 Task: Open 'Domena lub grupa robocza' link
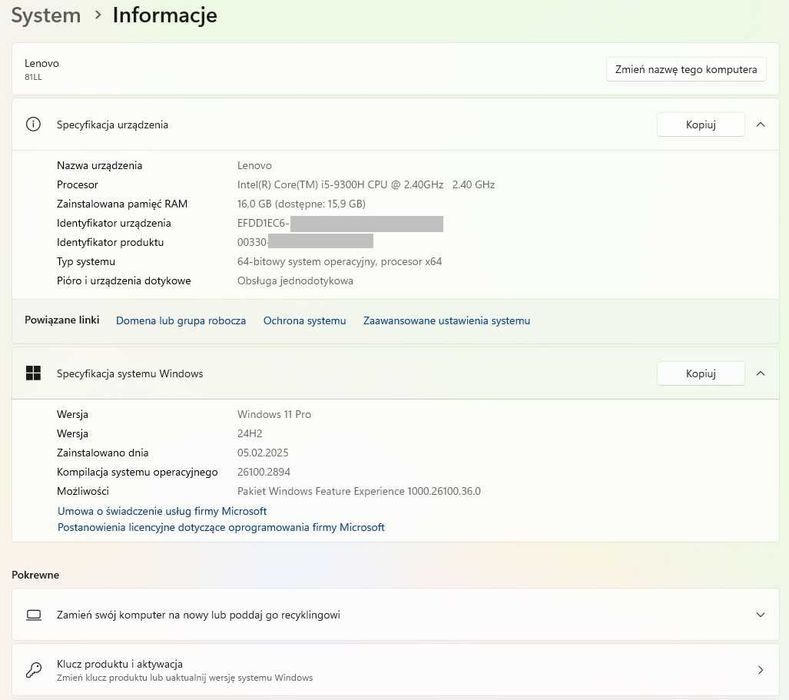pos(181,321)
